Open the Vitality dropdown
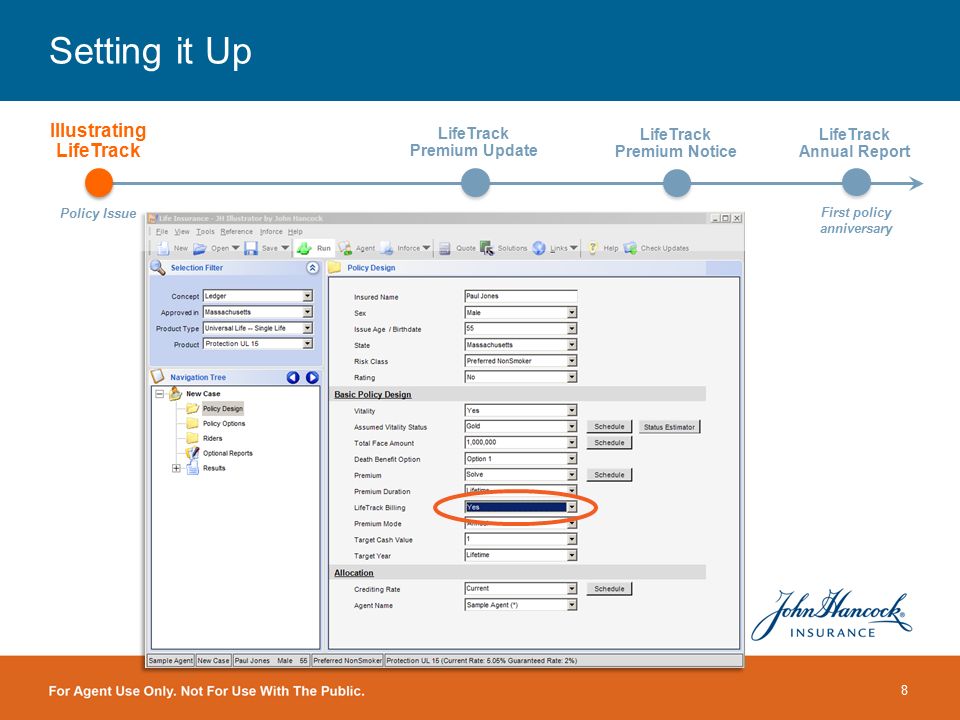960x720 pixels. [x=571, y=411]
